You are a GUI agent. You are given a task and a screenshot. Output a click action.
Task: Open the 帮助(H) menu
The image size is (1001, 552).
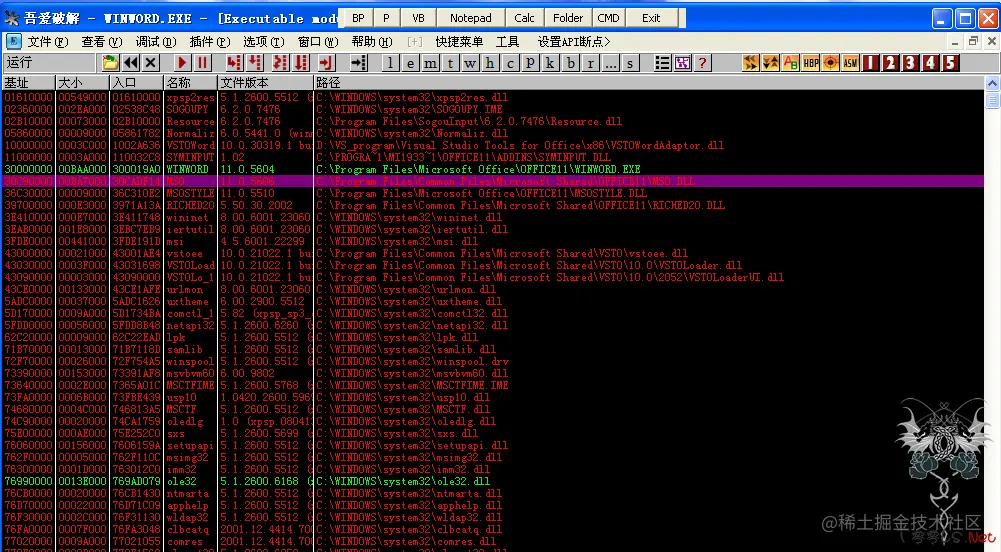(372, 41)
